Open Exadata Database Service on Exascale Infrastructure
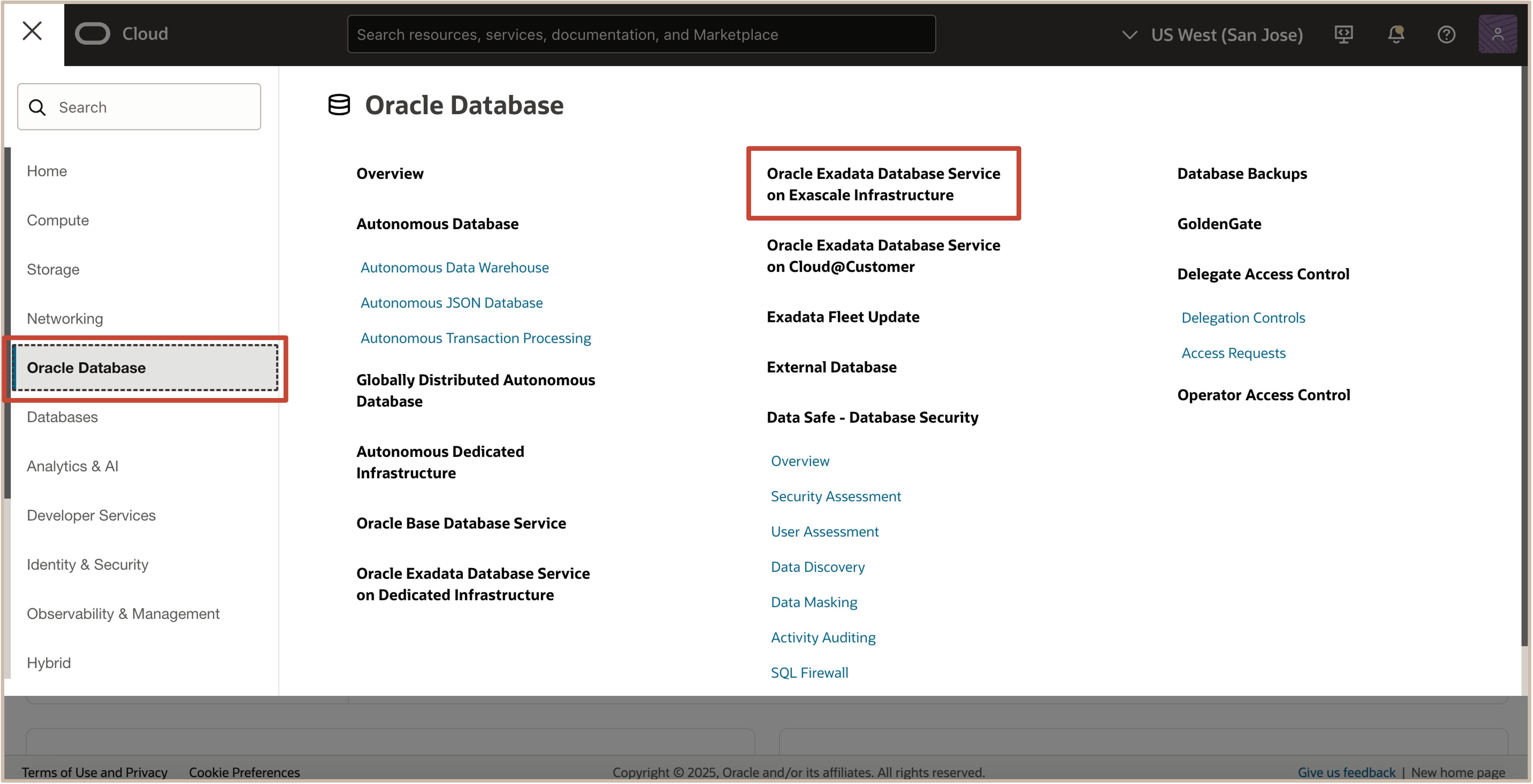 point(883,185)
